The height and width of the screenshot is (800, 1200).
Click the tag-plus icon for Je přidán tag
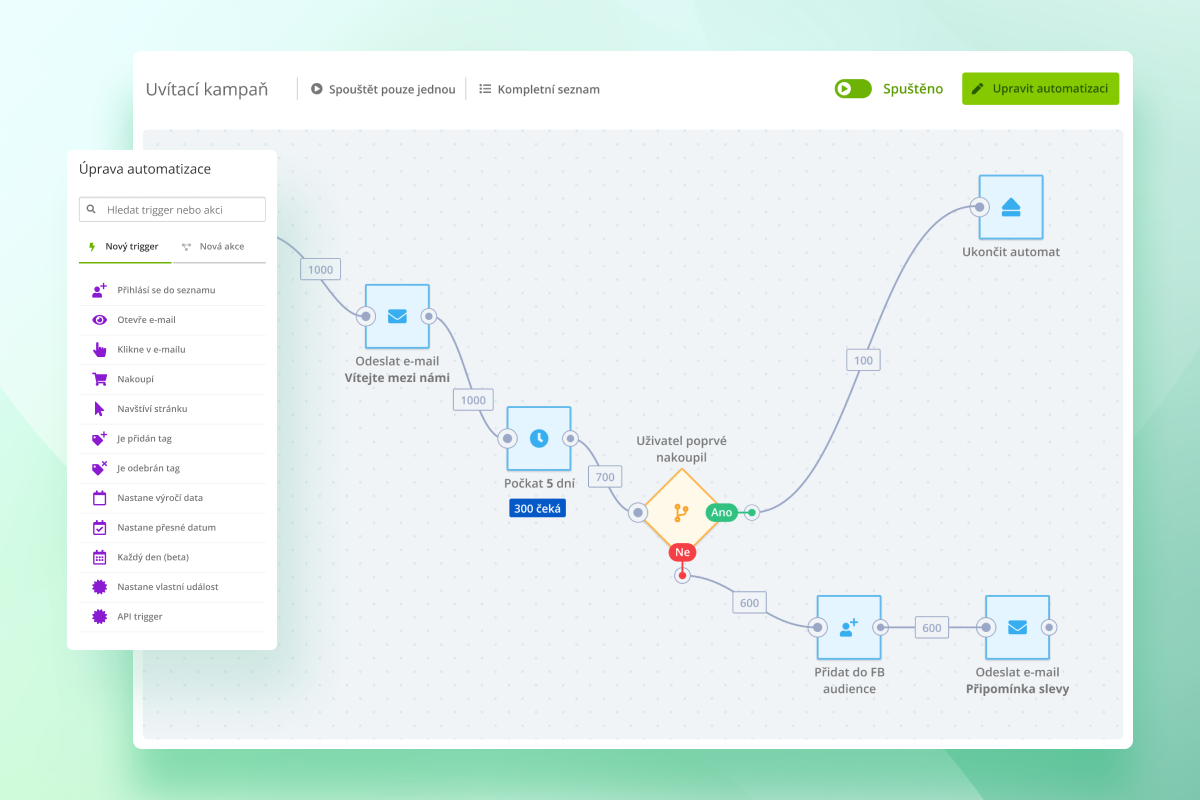point(99,438)
